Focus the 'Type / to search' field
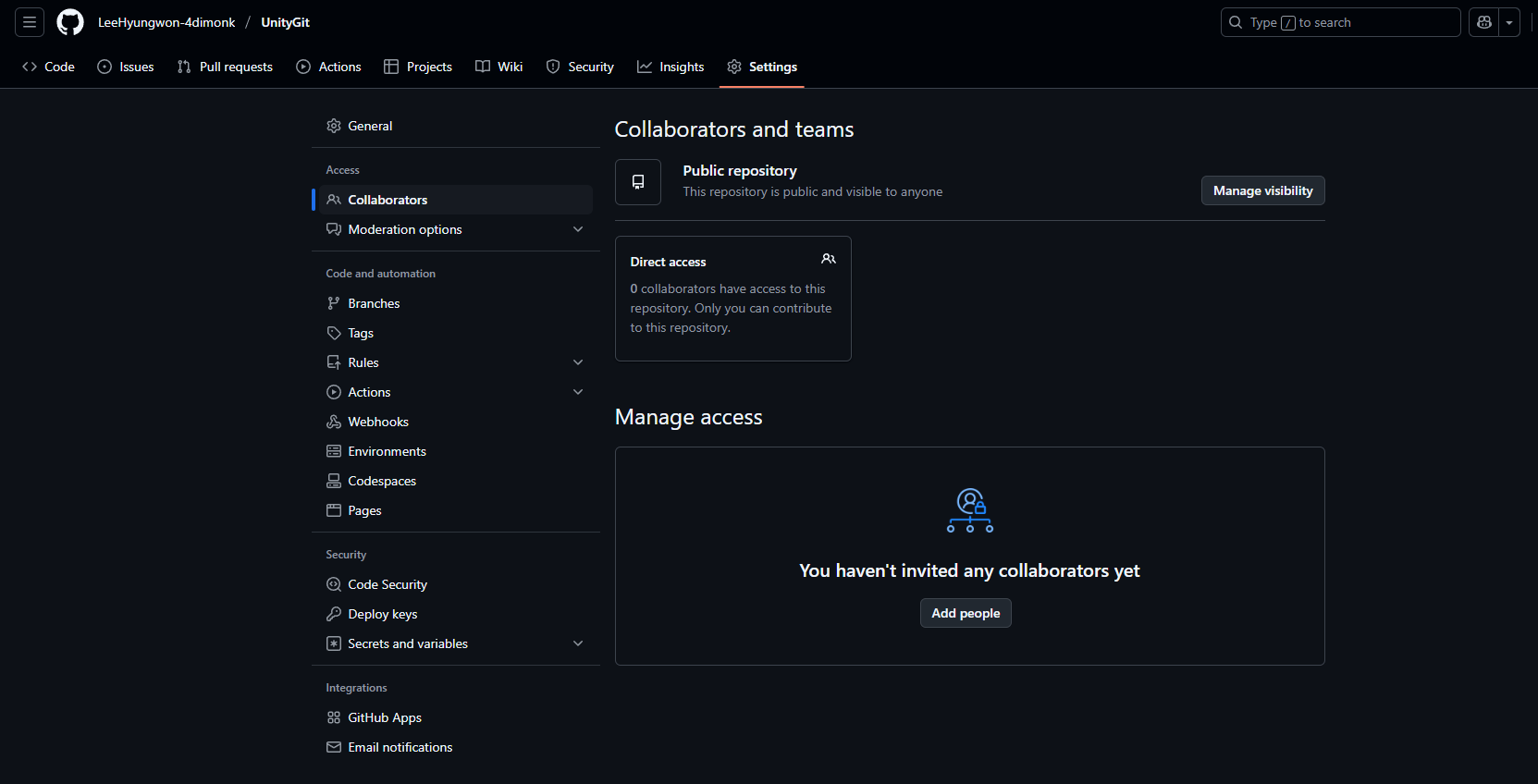This screenshot has width=1538, height=784. tap(1340, 22)
